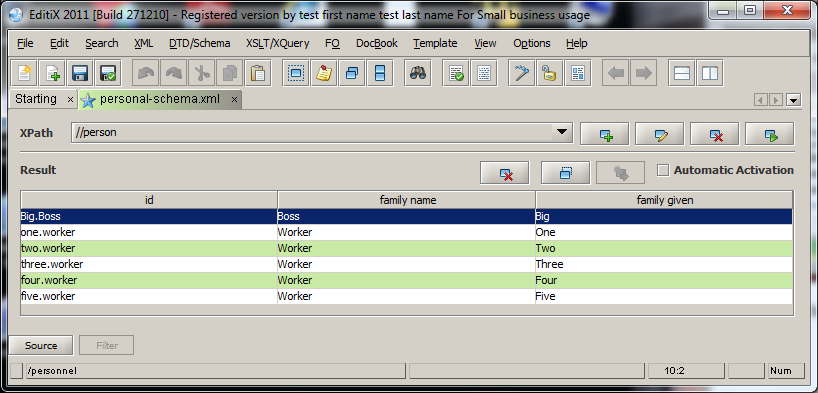Viewport: 818px width, 393px height.
Task: Open the Help menu
Action: [576, 43]
